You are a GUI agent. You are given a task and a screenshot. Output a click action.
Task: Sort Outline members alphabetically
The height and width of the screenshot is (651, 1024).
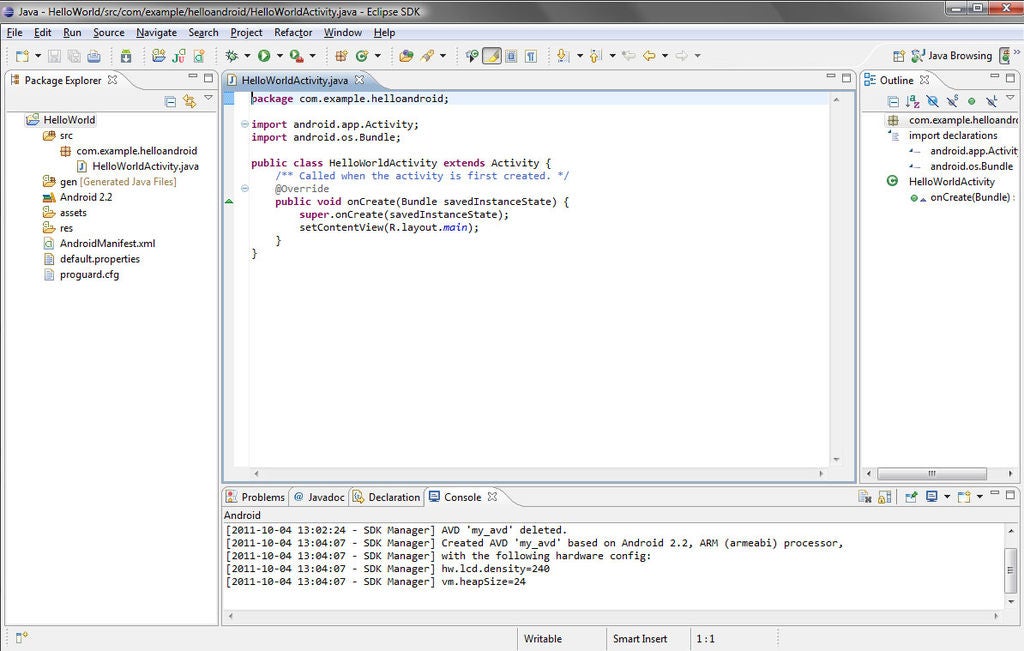tap(913, 101)
